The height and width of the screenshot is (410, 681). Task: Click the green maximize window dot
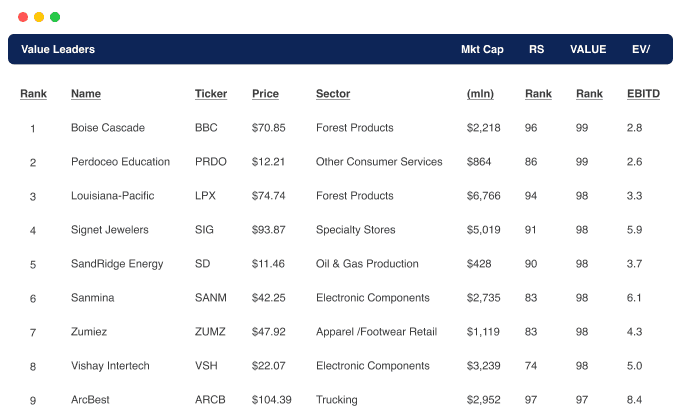point(55,17)
